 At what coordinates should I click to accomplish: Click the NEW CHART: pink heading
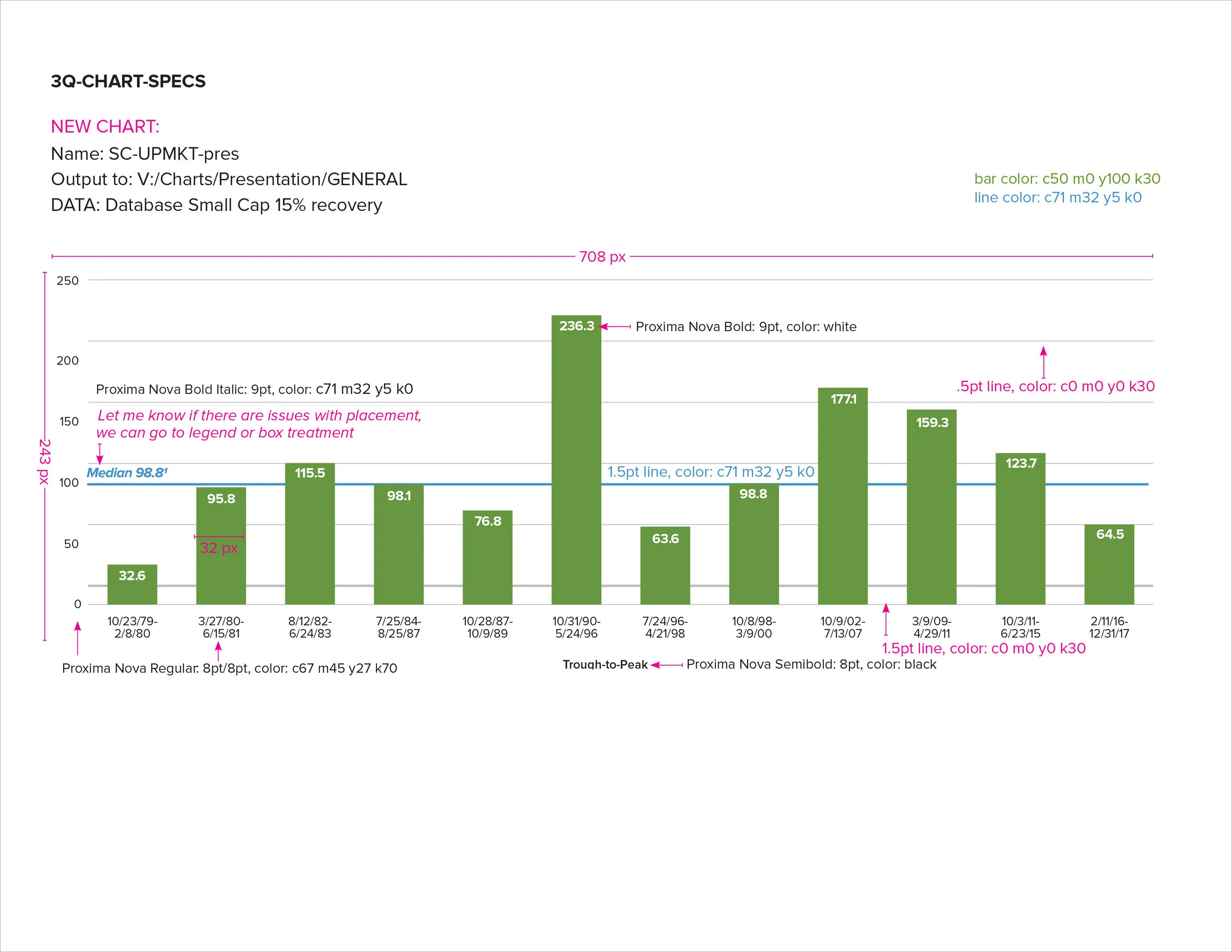105,126
